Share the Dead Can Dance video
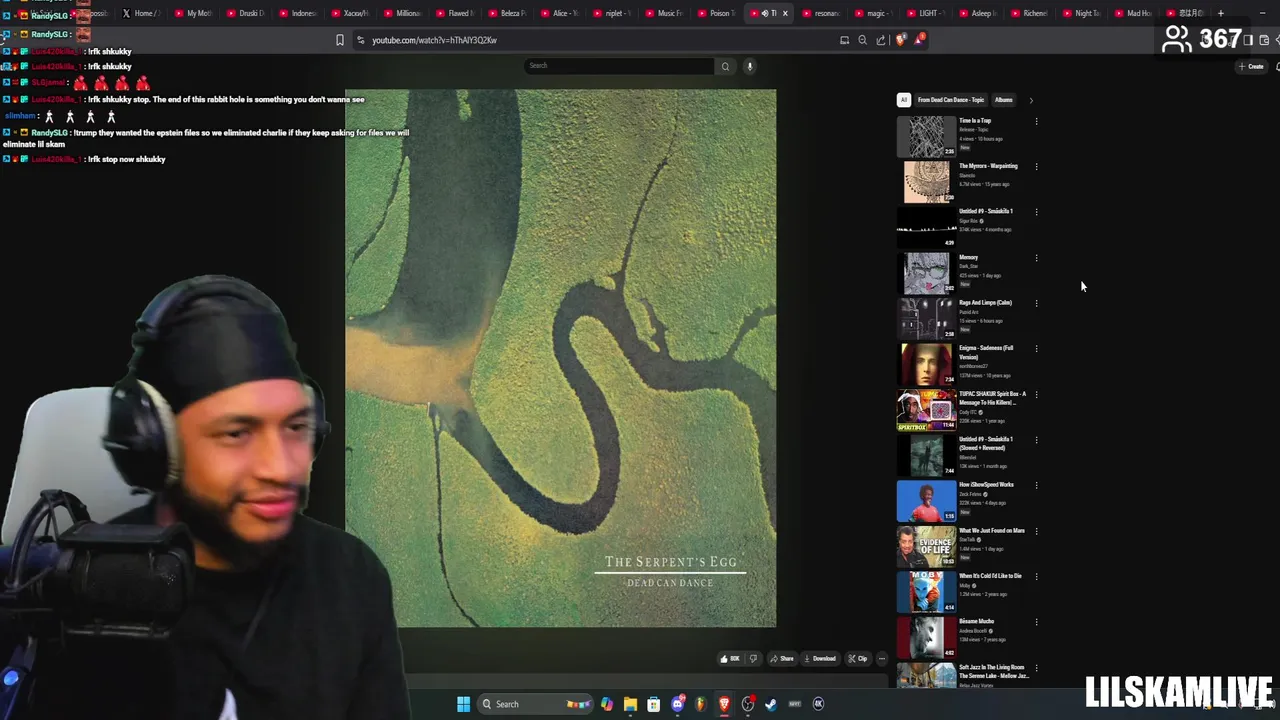The width and height of the screenshot is (1280, 720). [x=781, y=658]
